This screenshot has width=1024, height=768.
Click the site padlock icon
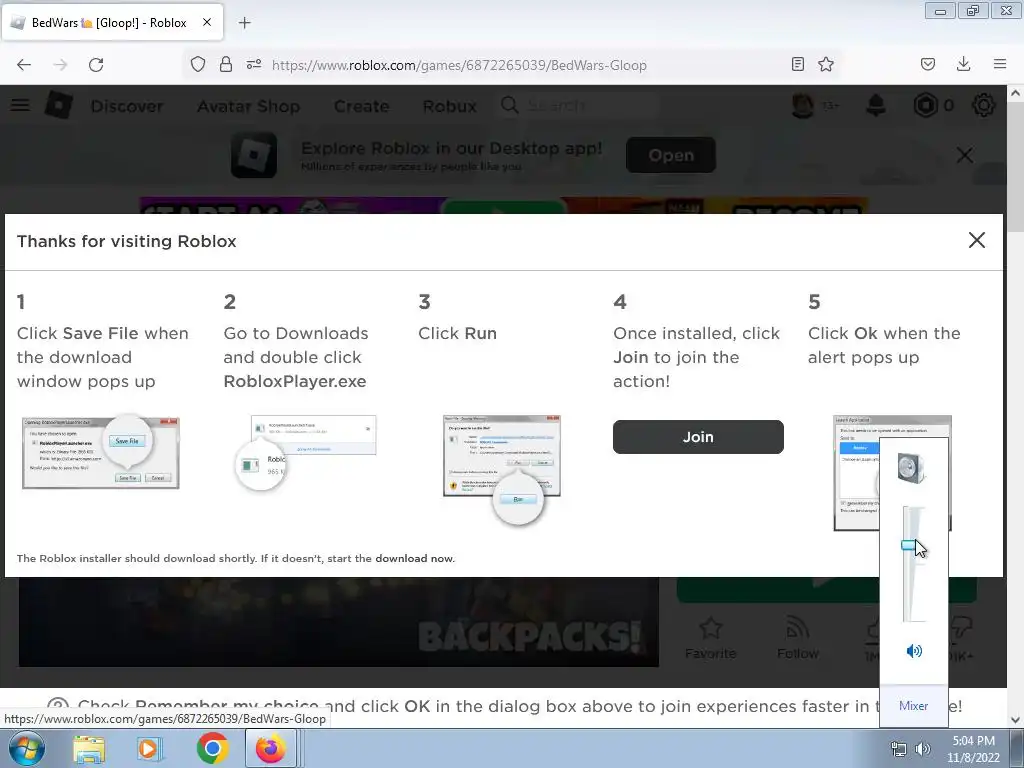226,64
